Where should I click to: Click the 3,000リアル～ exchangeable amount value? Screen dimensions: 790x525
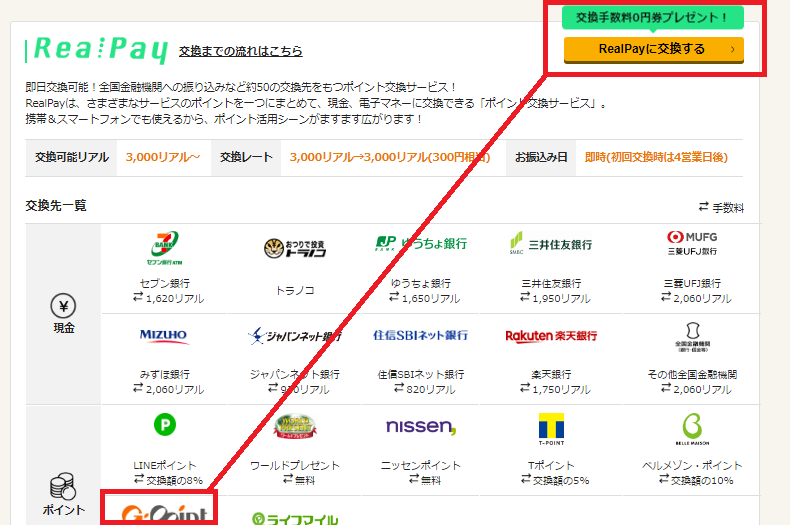click(x=163, y=157)
